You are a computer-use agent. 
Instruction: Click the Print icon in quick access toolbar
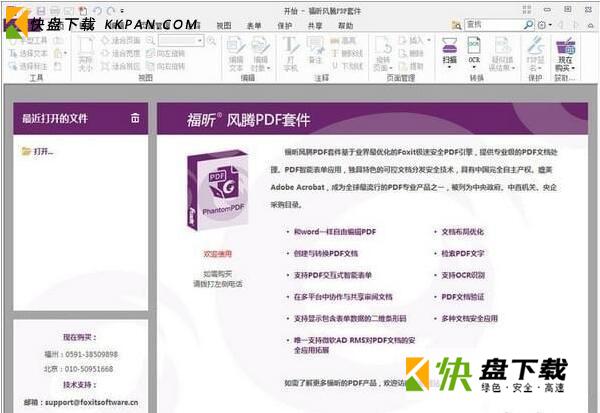pyautogui.click(x=55, y=11)
